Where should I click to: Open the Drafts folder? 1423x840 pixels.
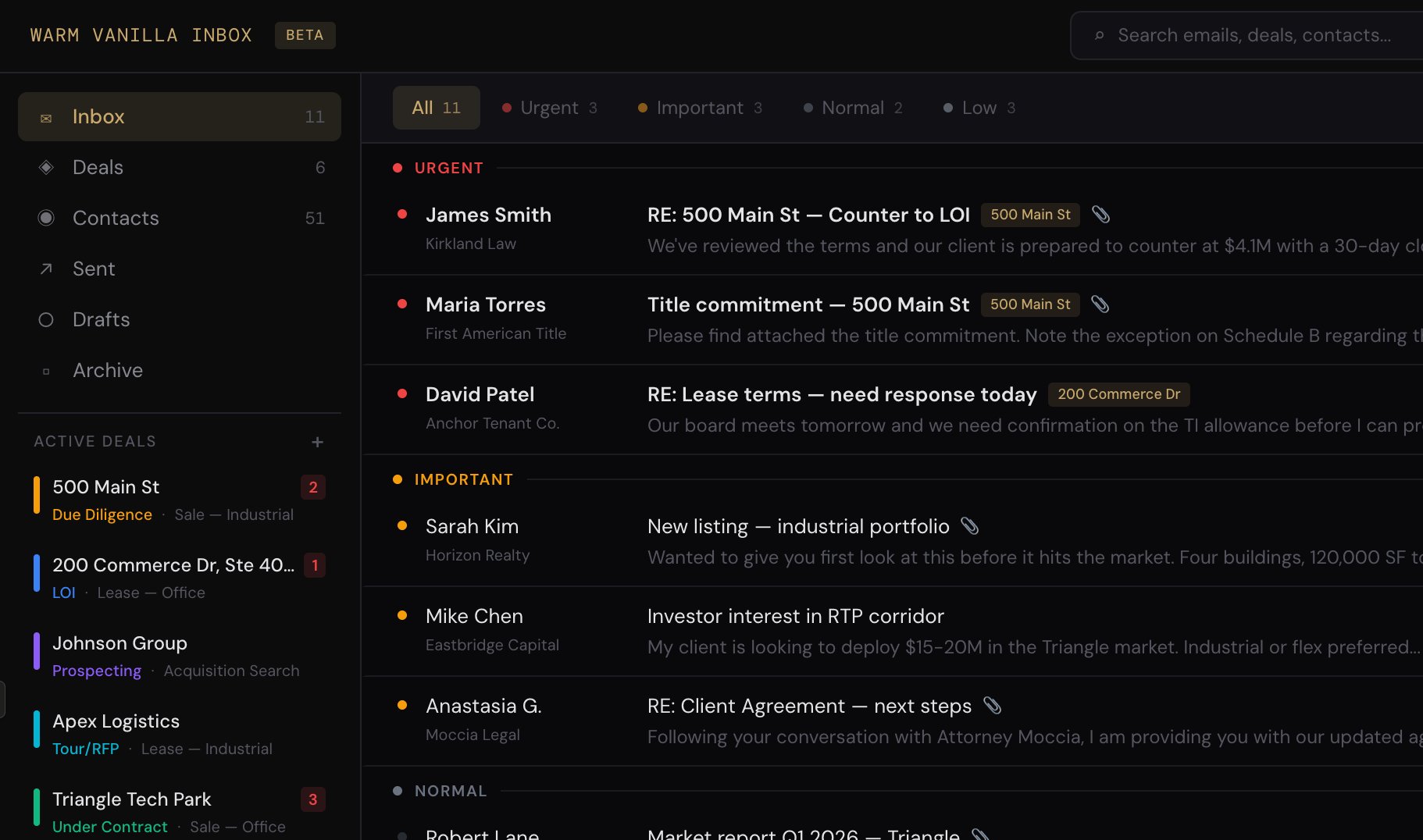[180, 319]
